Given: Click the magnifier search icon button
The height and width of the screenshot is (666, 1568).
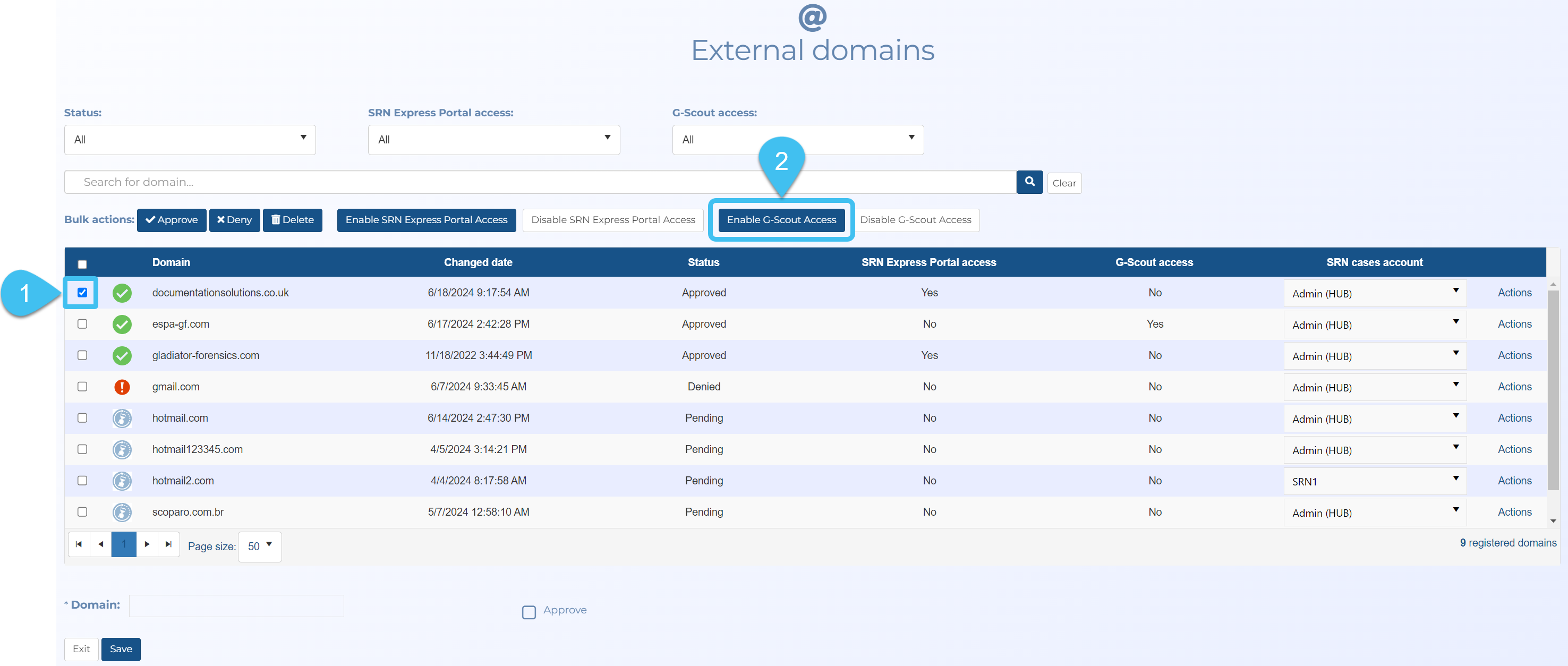Looking at the screenshot, I should pyautogui.click(x=1029, y=182).
